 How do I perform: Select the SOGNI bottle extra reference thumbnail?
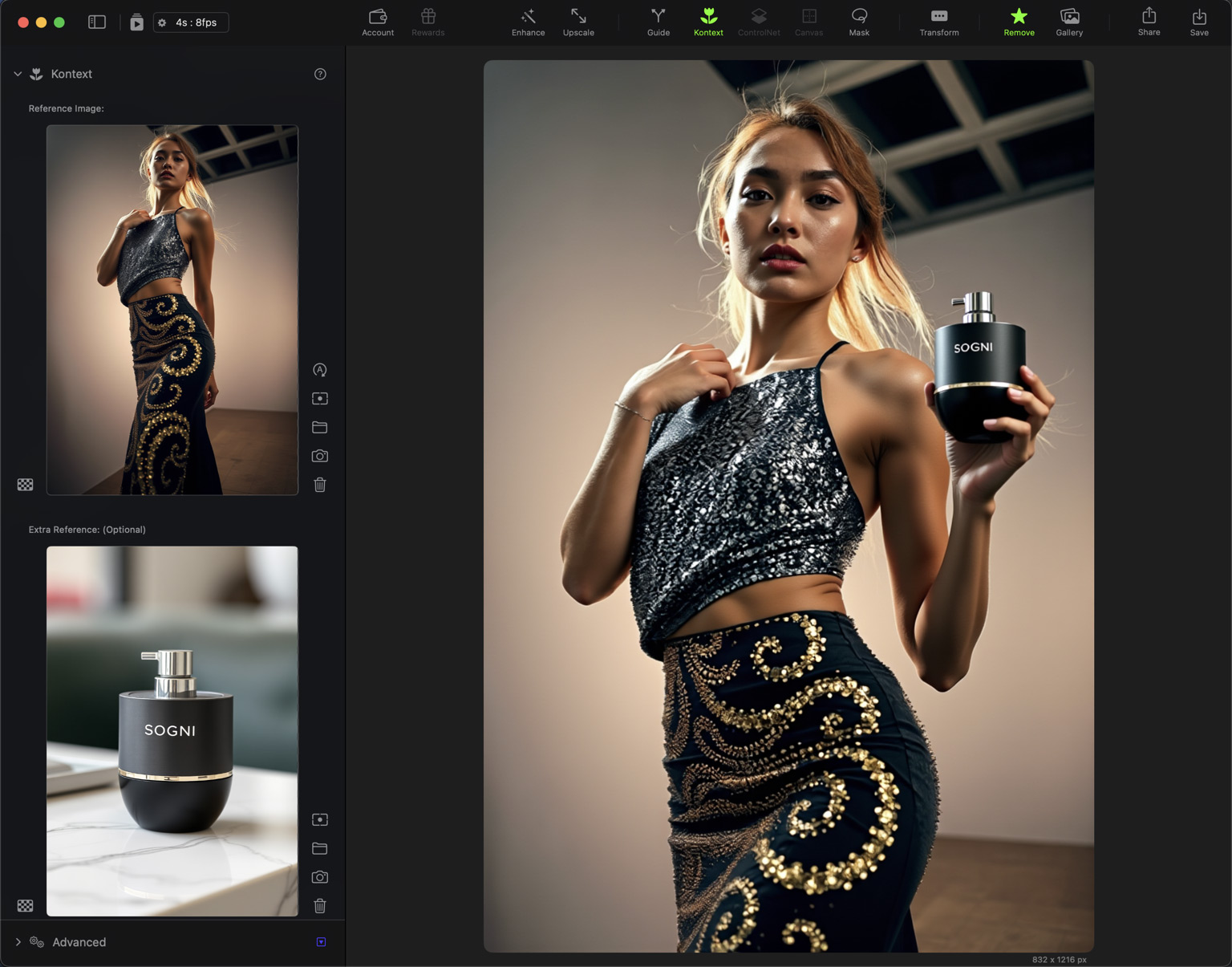click(172, 731)
